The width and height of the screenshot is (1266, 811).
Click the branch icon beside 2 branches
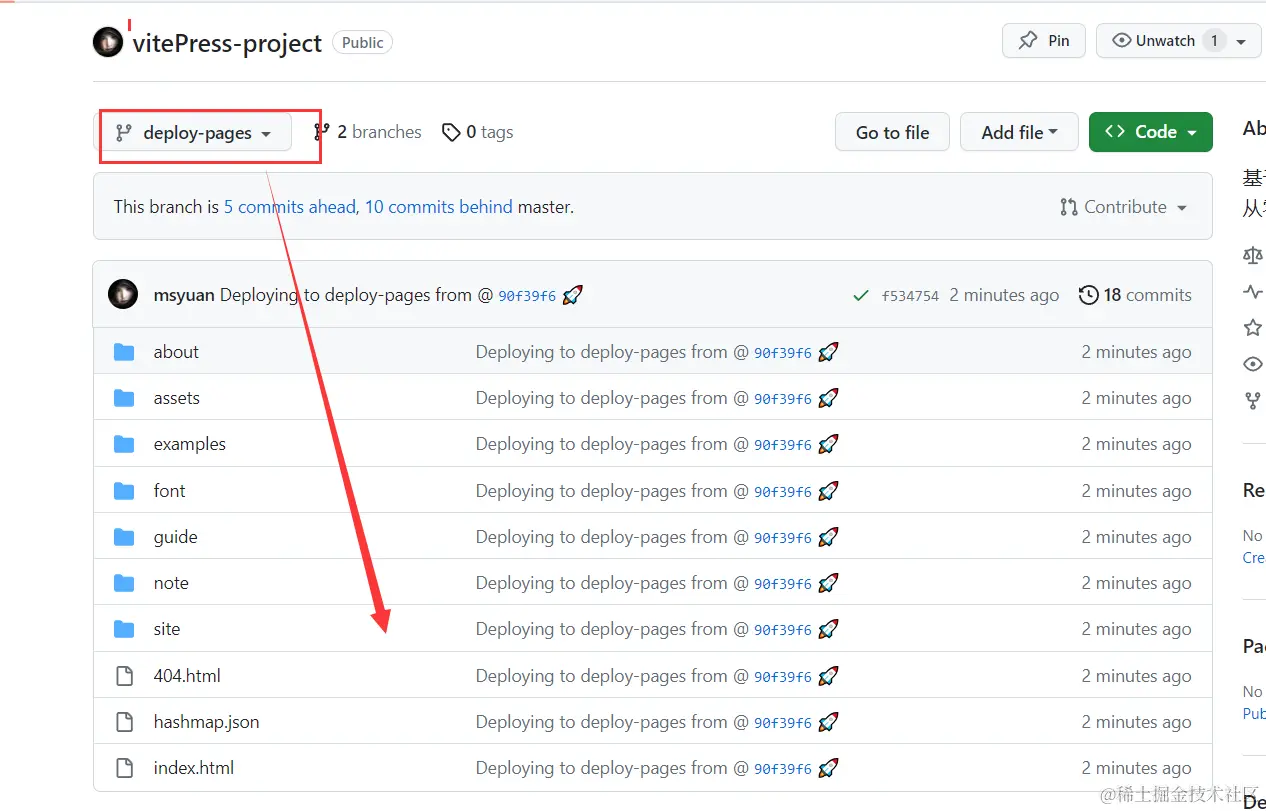click(322, 132)
